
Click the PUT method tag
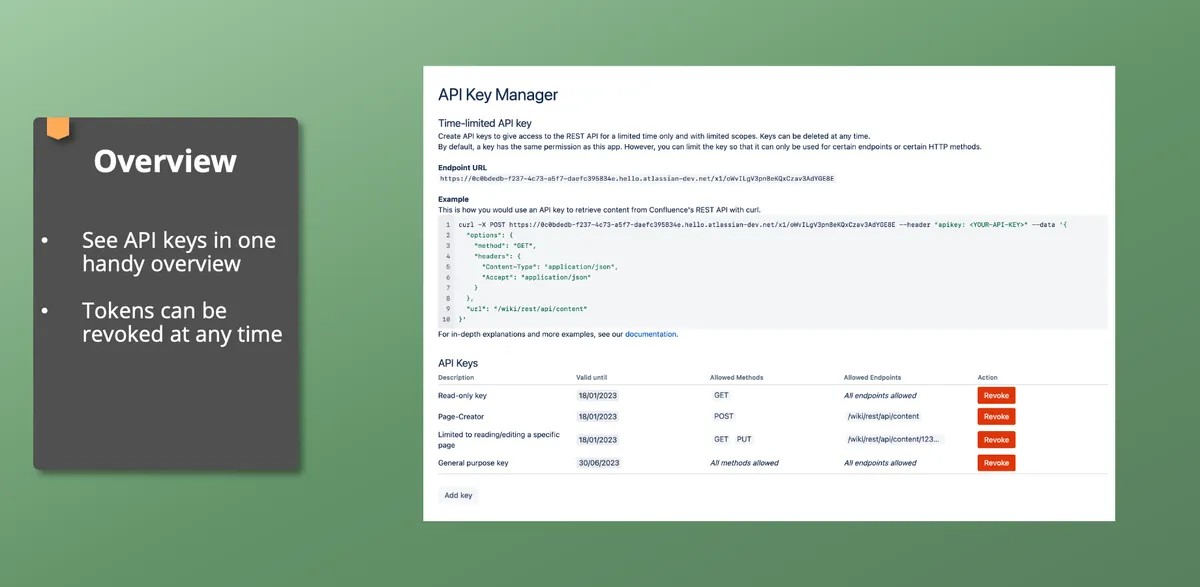[x=744, y=439]
